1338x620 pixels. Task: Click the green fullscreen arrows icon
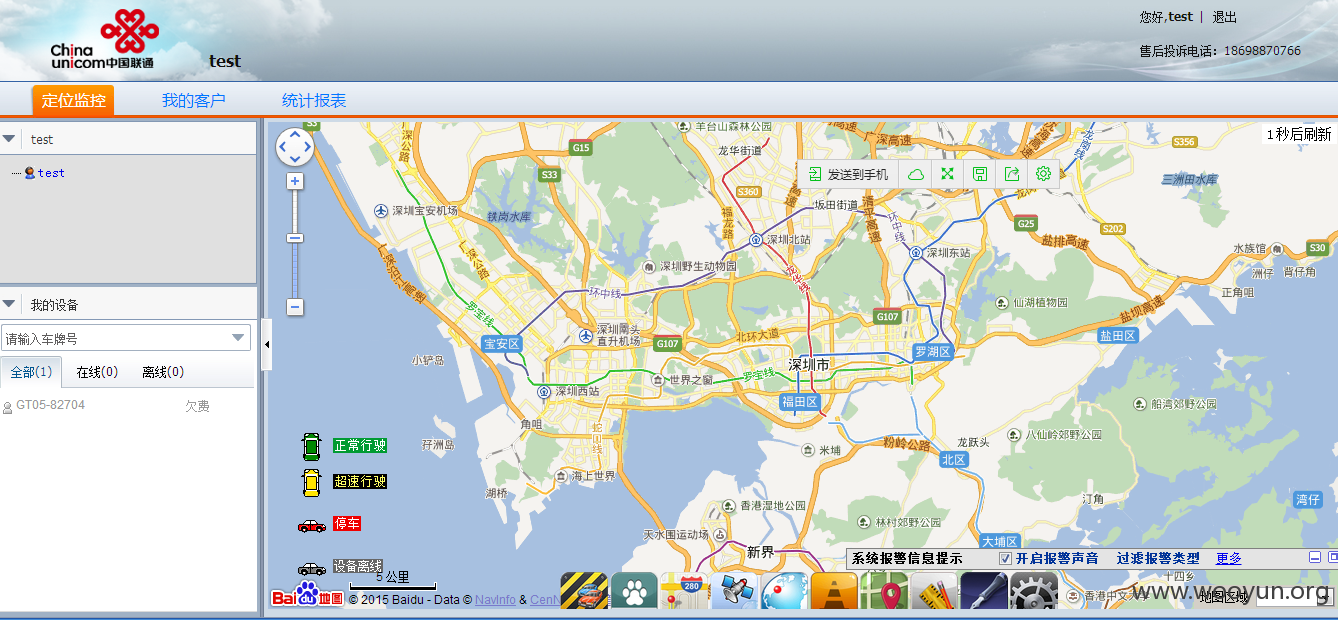(947, 174)
